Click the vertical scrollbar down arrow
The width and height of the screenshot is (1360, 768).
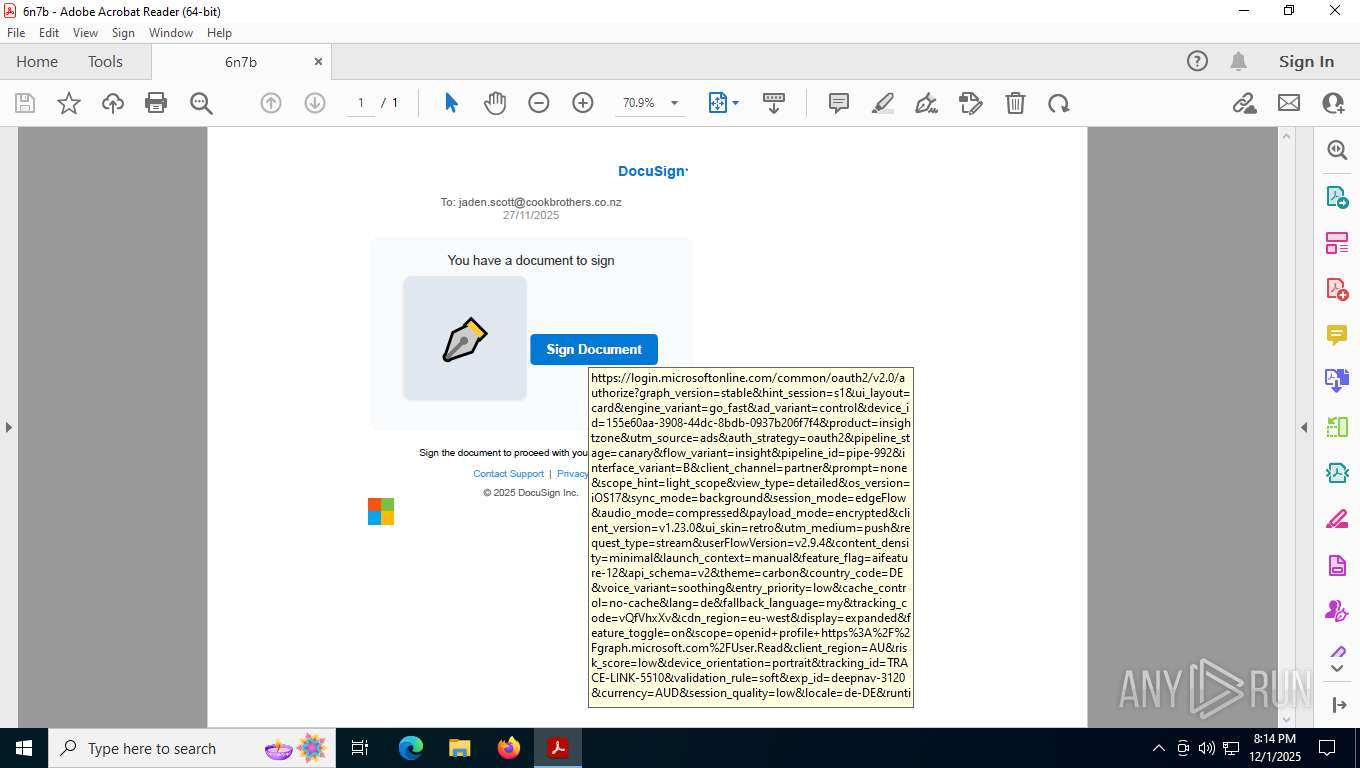(x=1286, y=718)
